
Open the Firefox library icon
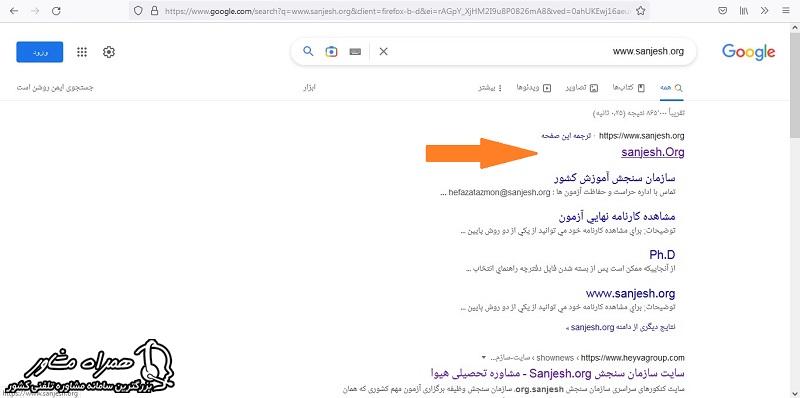point(744,10)
